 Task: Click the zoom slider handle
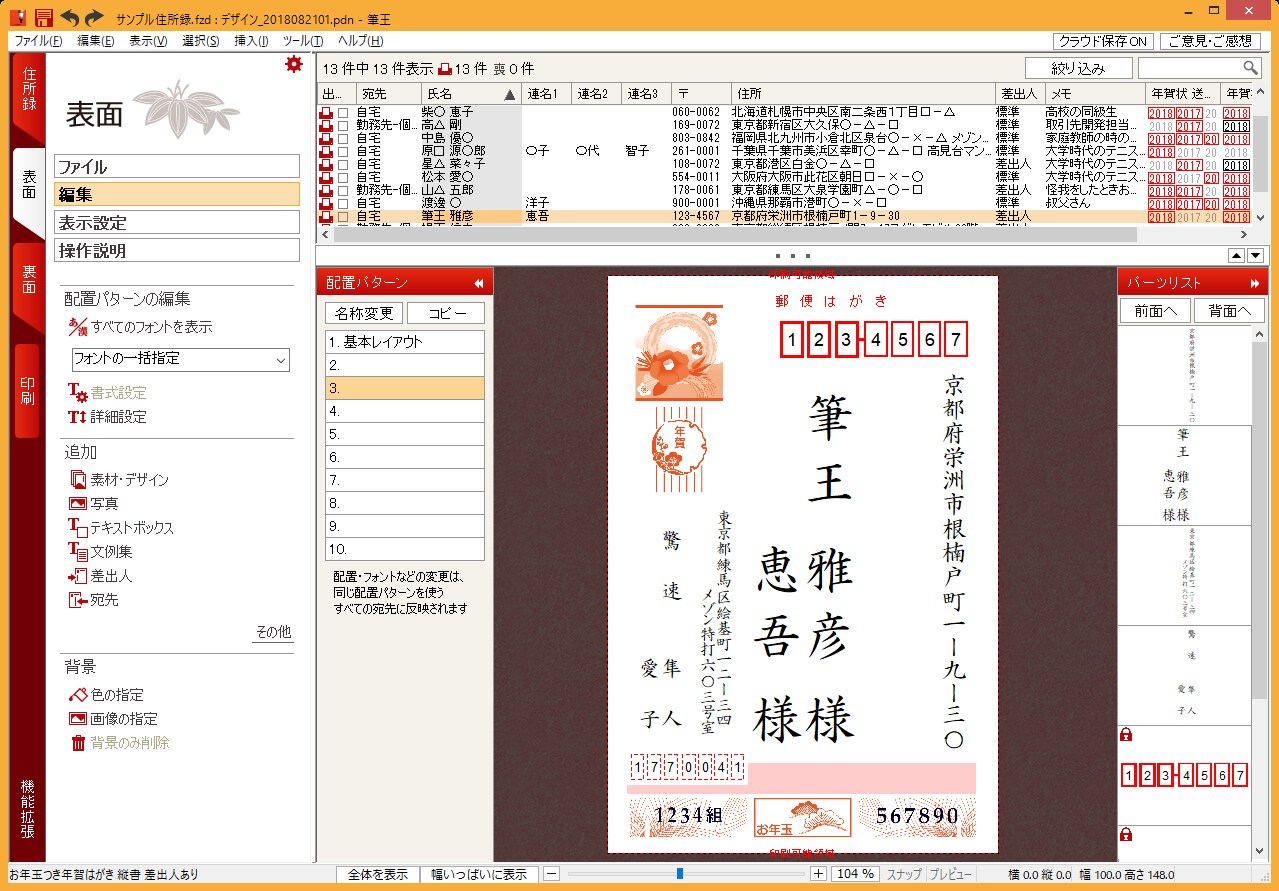click(680, 873)
